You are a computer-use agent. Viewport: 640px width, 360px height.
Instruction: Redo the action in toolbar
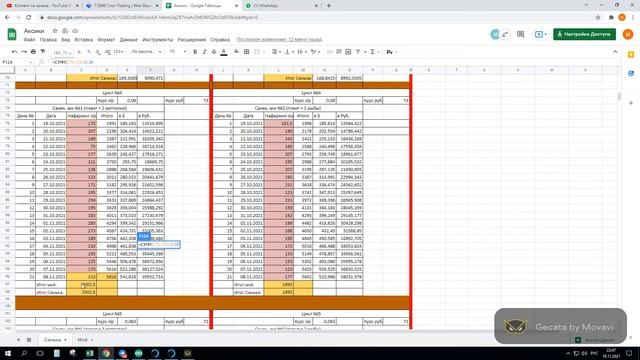(x=24, y=52)
